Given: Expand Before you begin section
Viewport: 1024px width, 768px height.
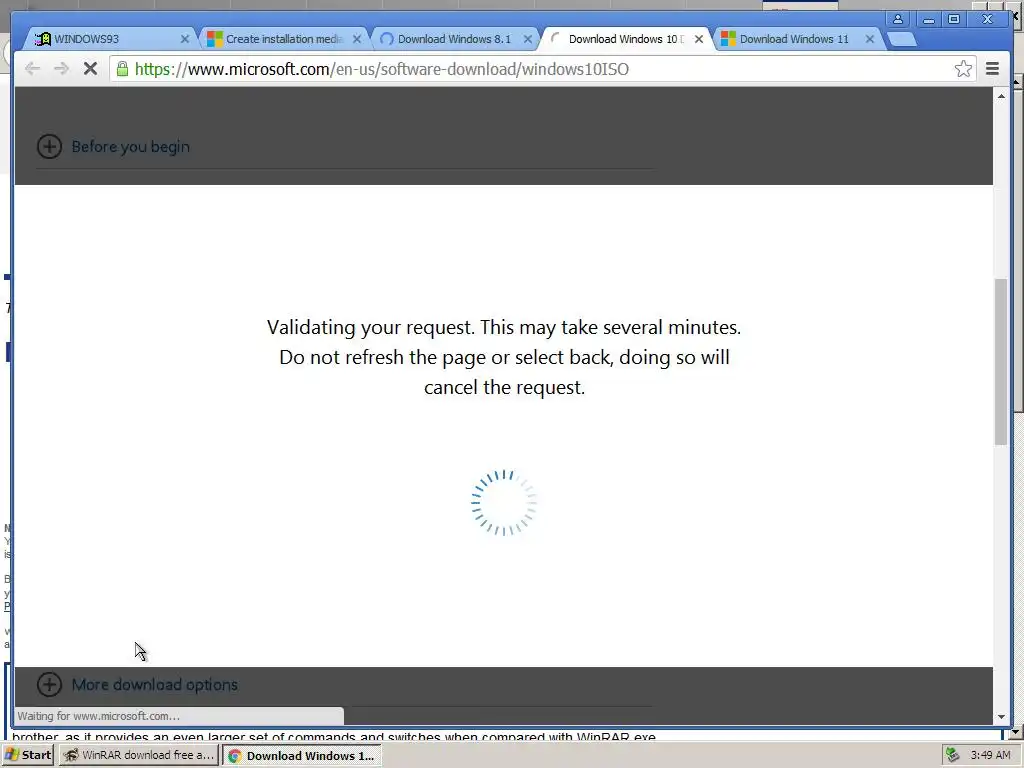Looking at the screenshot, I should tap(113, 146).
